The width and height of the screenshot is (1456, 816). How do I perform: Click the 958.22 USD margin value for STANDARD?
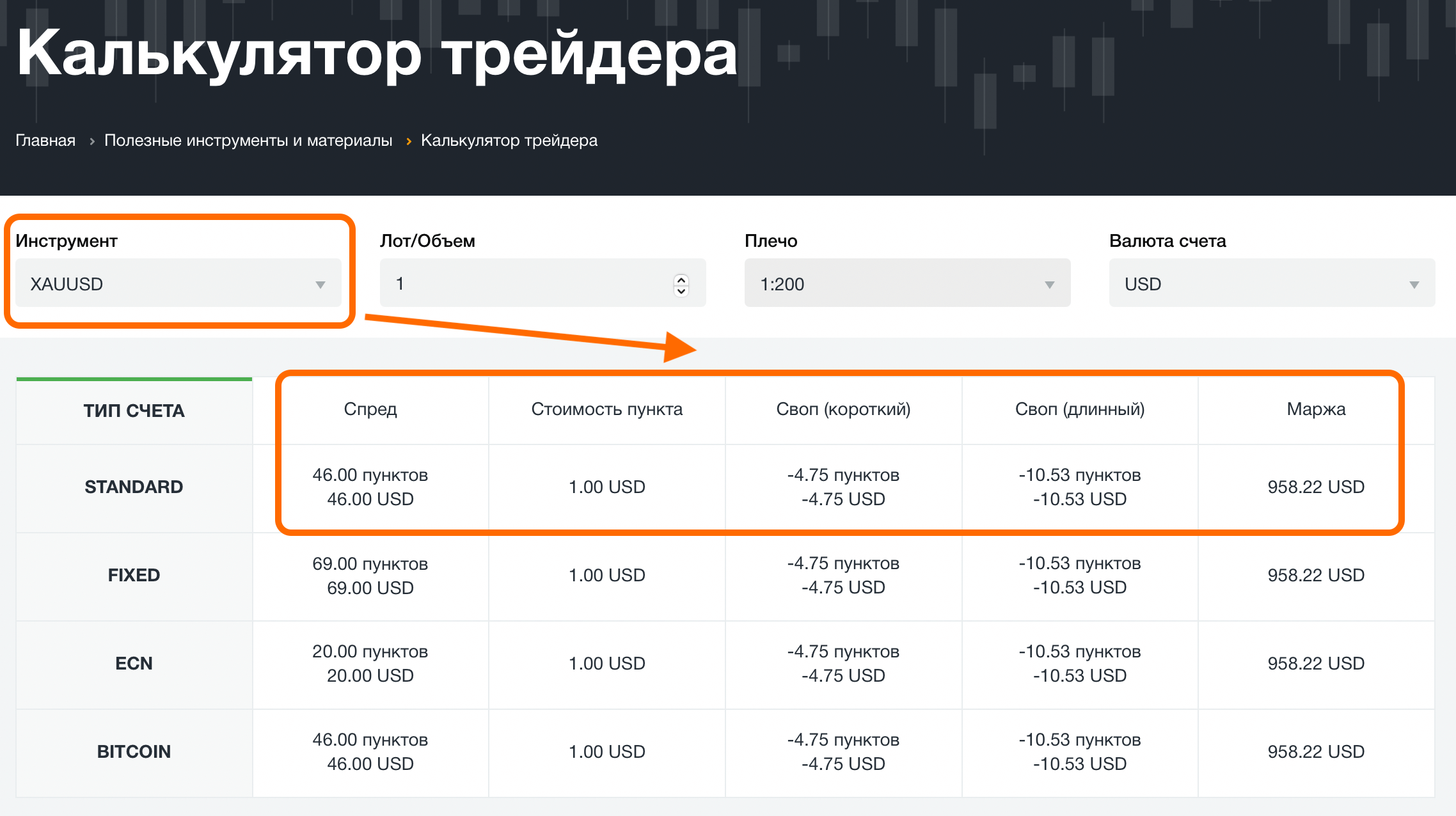coord(1315,487)
